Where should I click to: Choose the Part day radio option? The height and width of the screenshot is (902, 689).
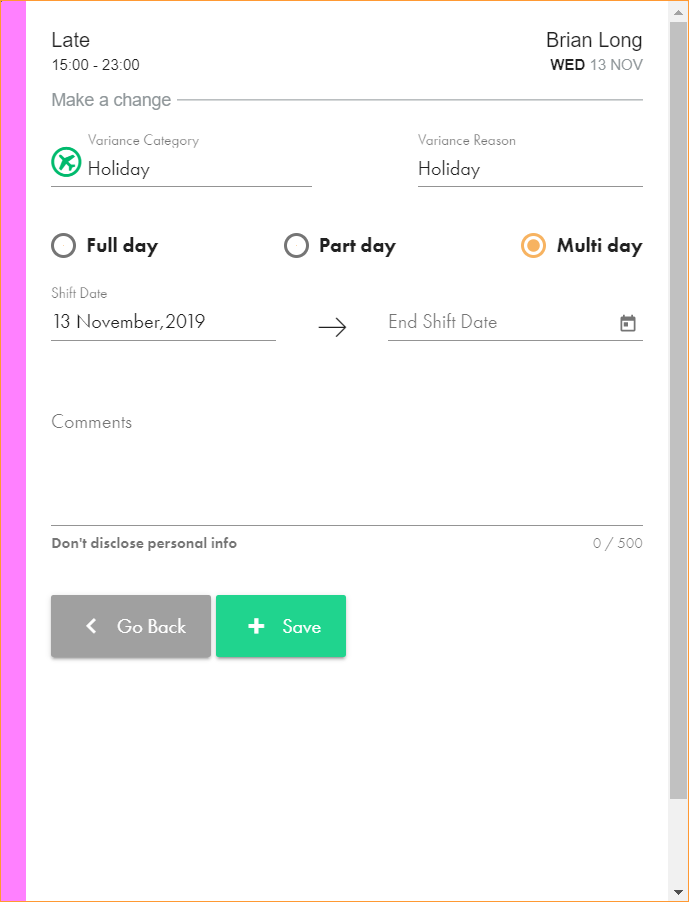(297, 246)
